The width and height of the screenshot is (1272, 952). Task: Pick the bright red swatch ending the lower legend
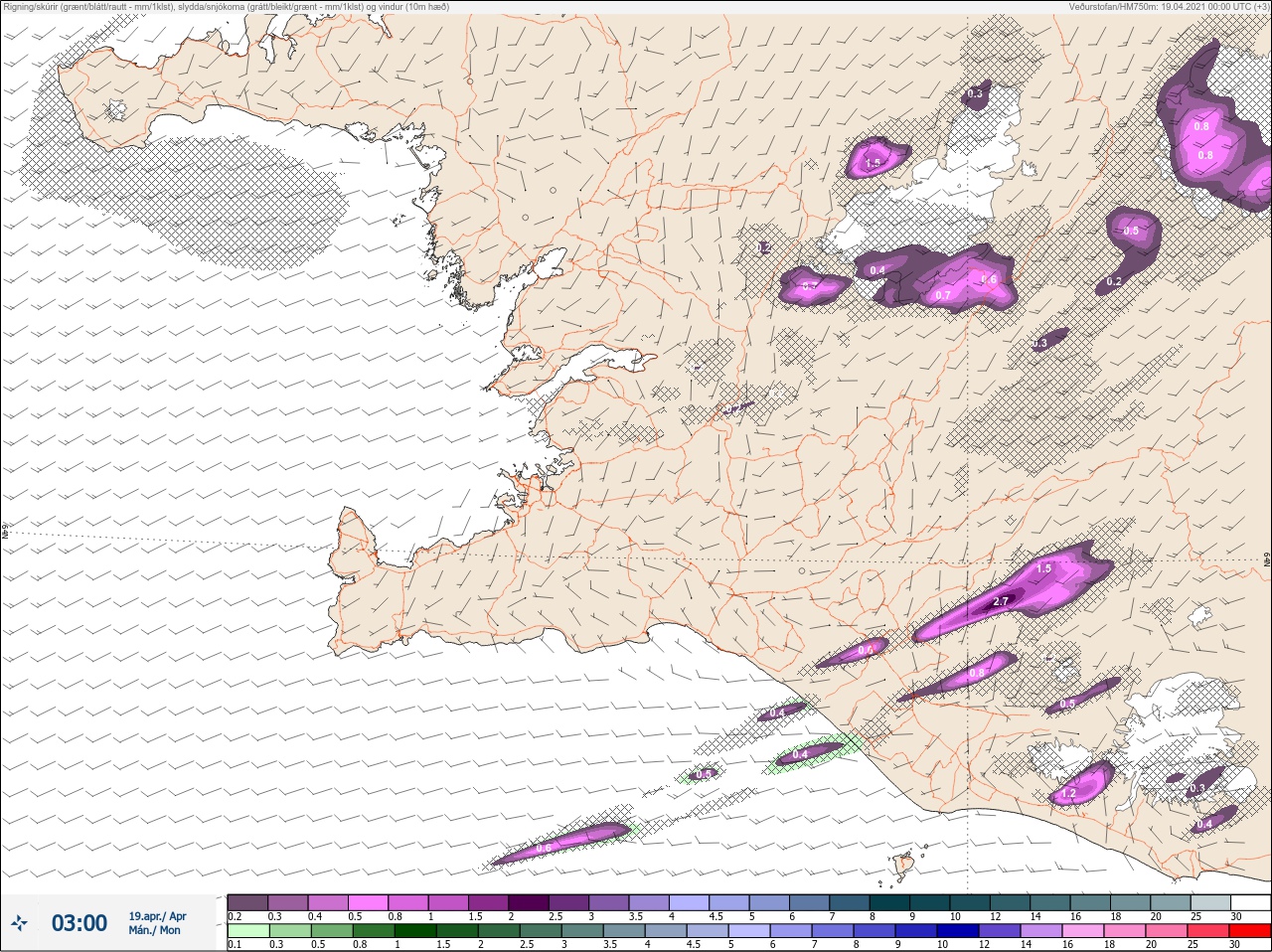pos(1250,931)
